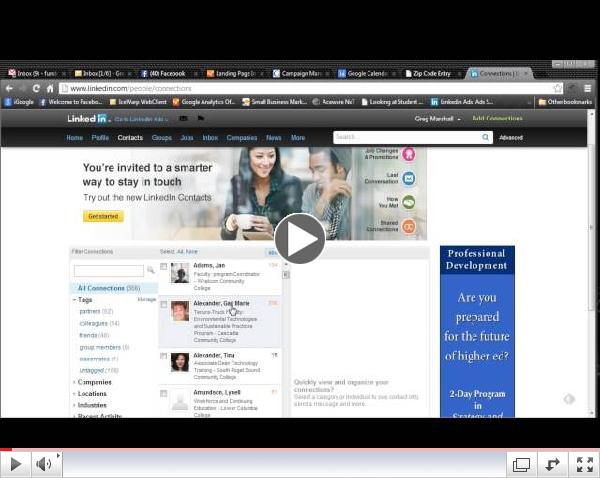The width and height of the screenshot is (600, 478).
Task: Filter by the colleagues tag
Action: coord(99,323)
